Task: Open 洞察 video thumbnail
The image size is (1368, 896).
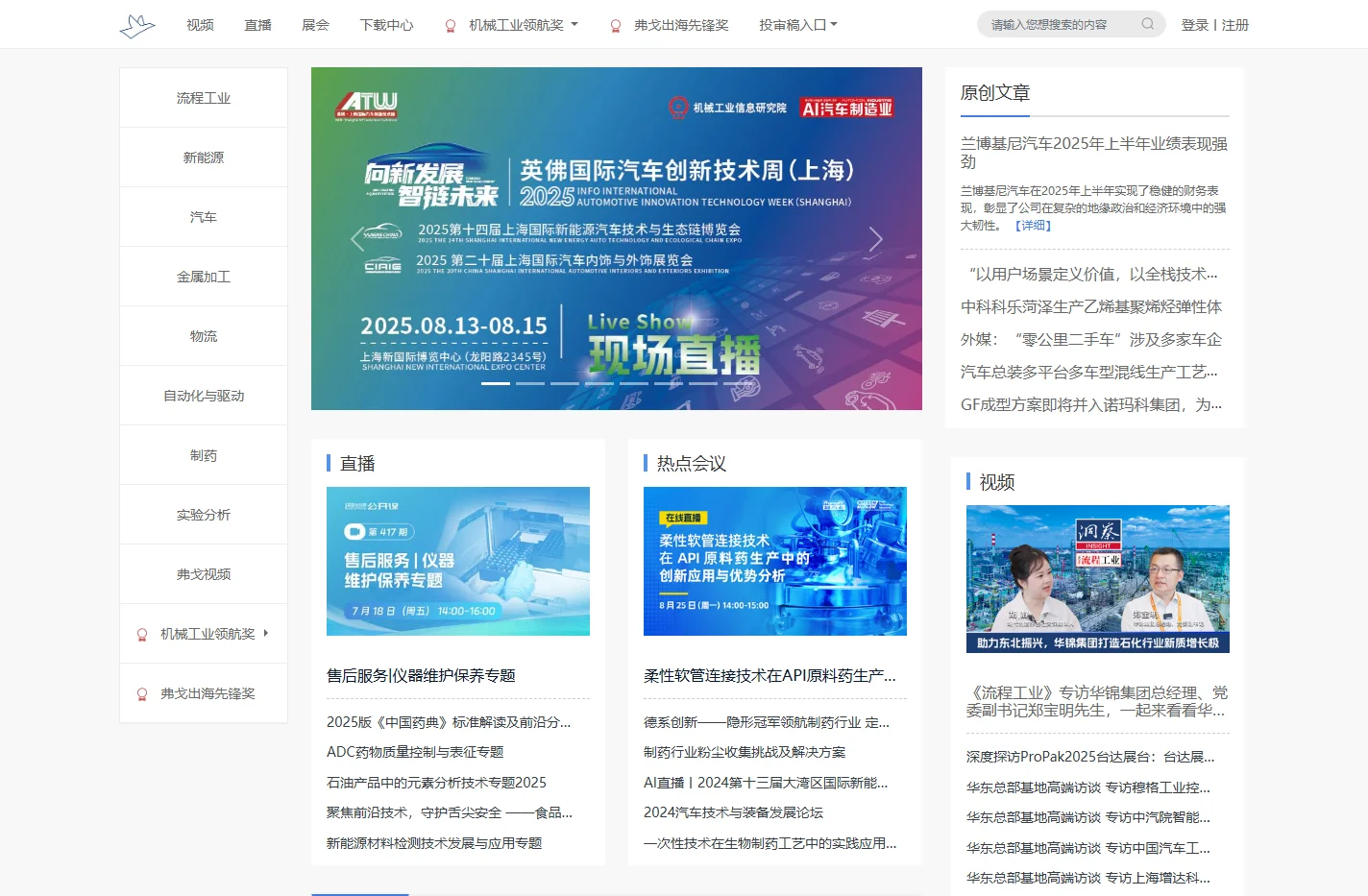Action: (x=1098, y=579)
